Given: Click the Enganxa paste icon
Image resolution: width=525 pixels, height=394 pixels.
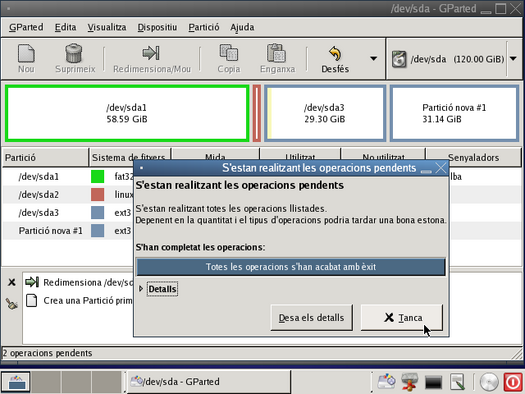Looking at the screenshot, I should (x=277, y=53).
